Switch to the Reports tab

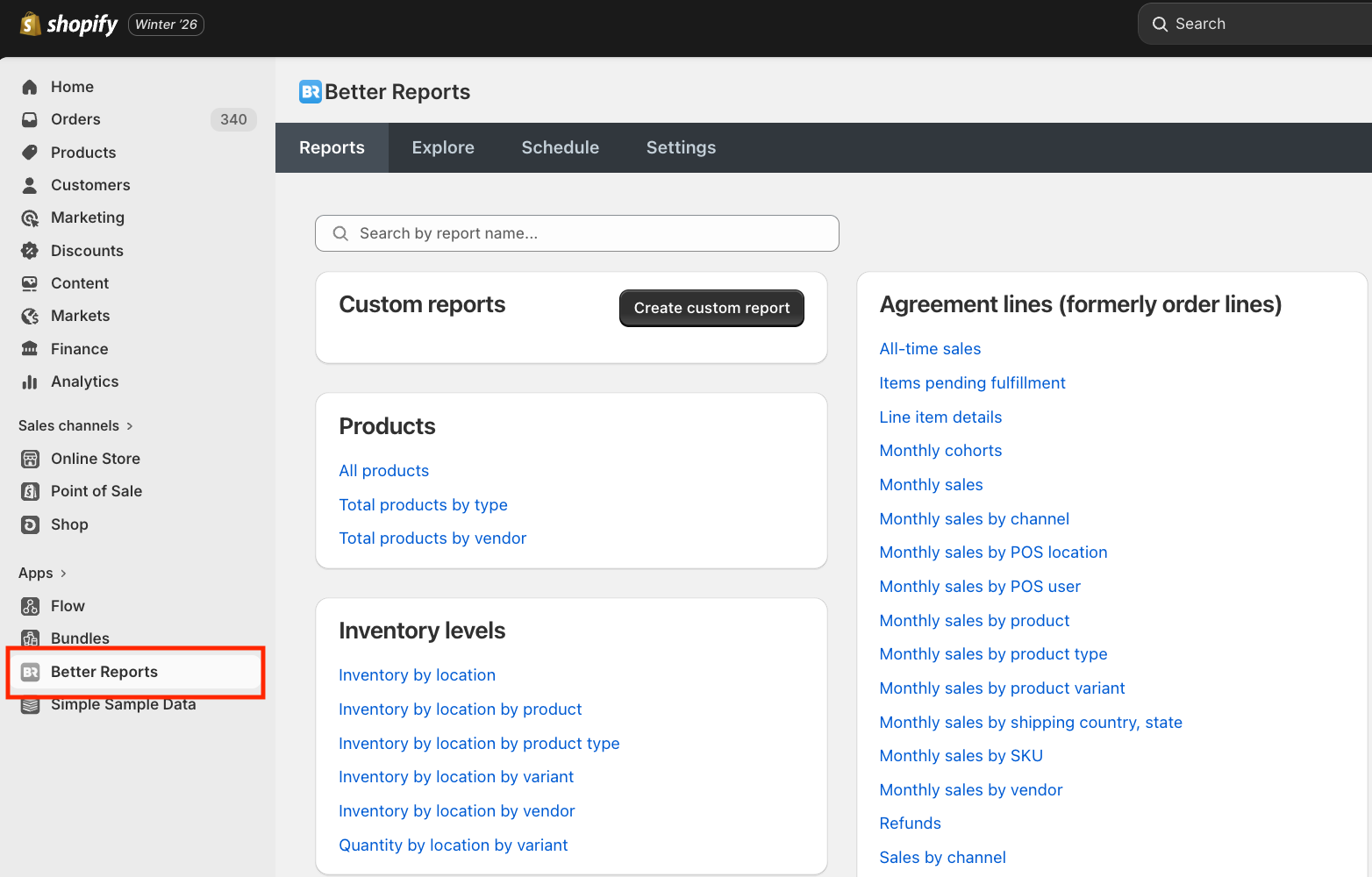tap(332, 147)
